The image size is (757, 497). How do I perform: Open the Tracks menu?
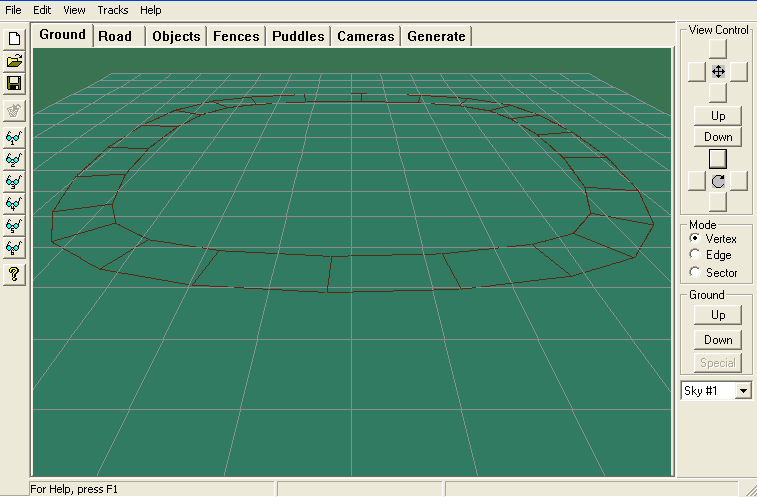point(112,10)
